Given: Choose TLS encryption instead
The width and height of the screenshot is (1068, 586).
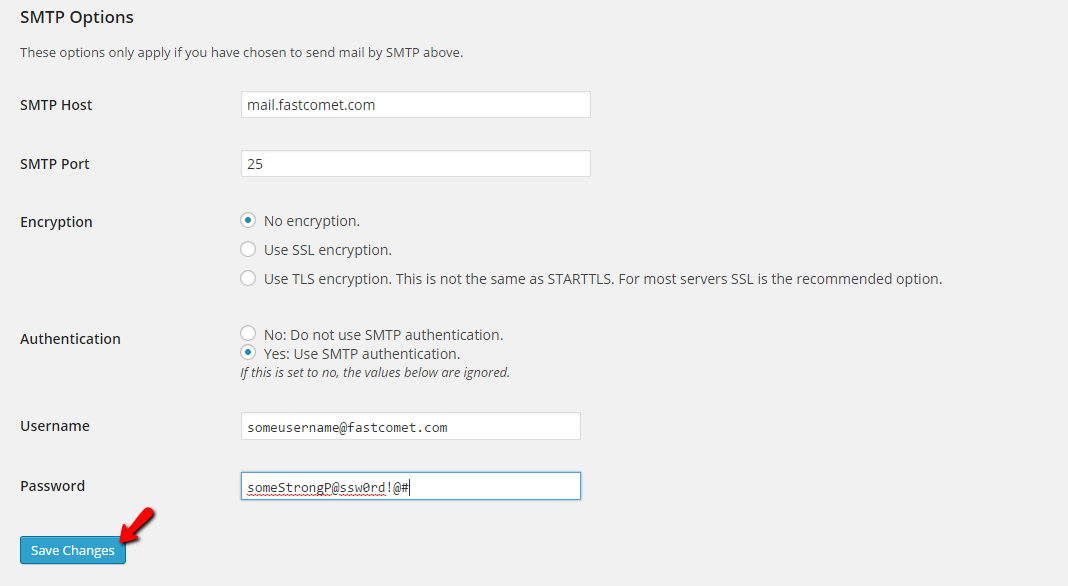Looking at the screenshot, I should point(247,278).
